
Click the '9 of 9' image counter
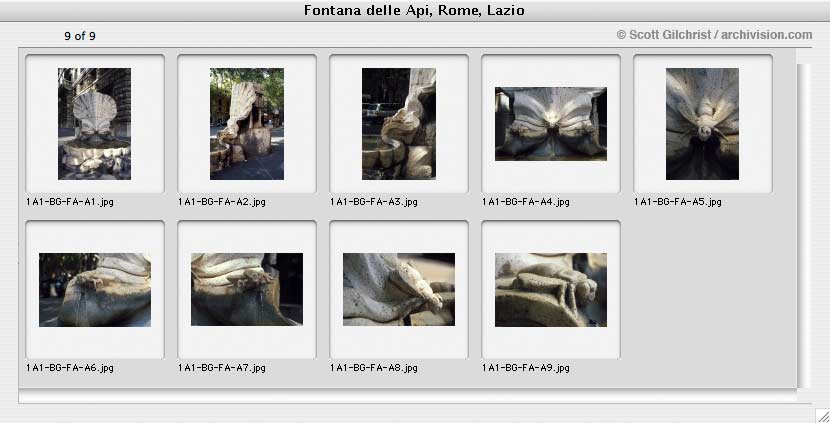tap(80, 36)
